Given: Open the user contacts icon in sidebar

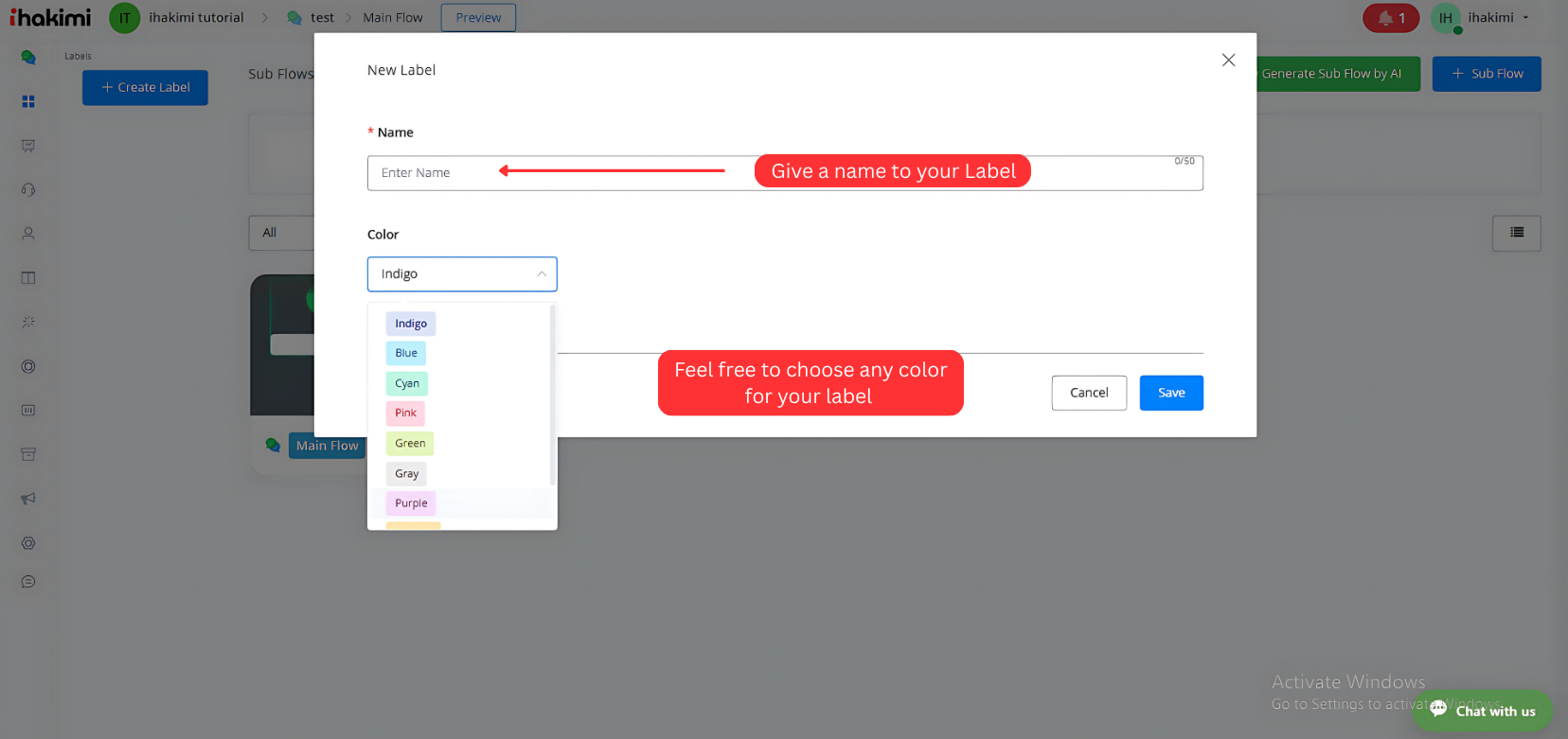Looking at the screenshot, I should point(28,234).
